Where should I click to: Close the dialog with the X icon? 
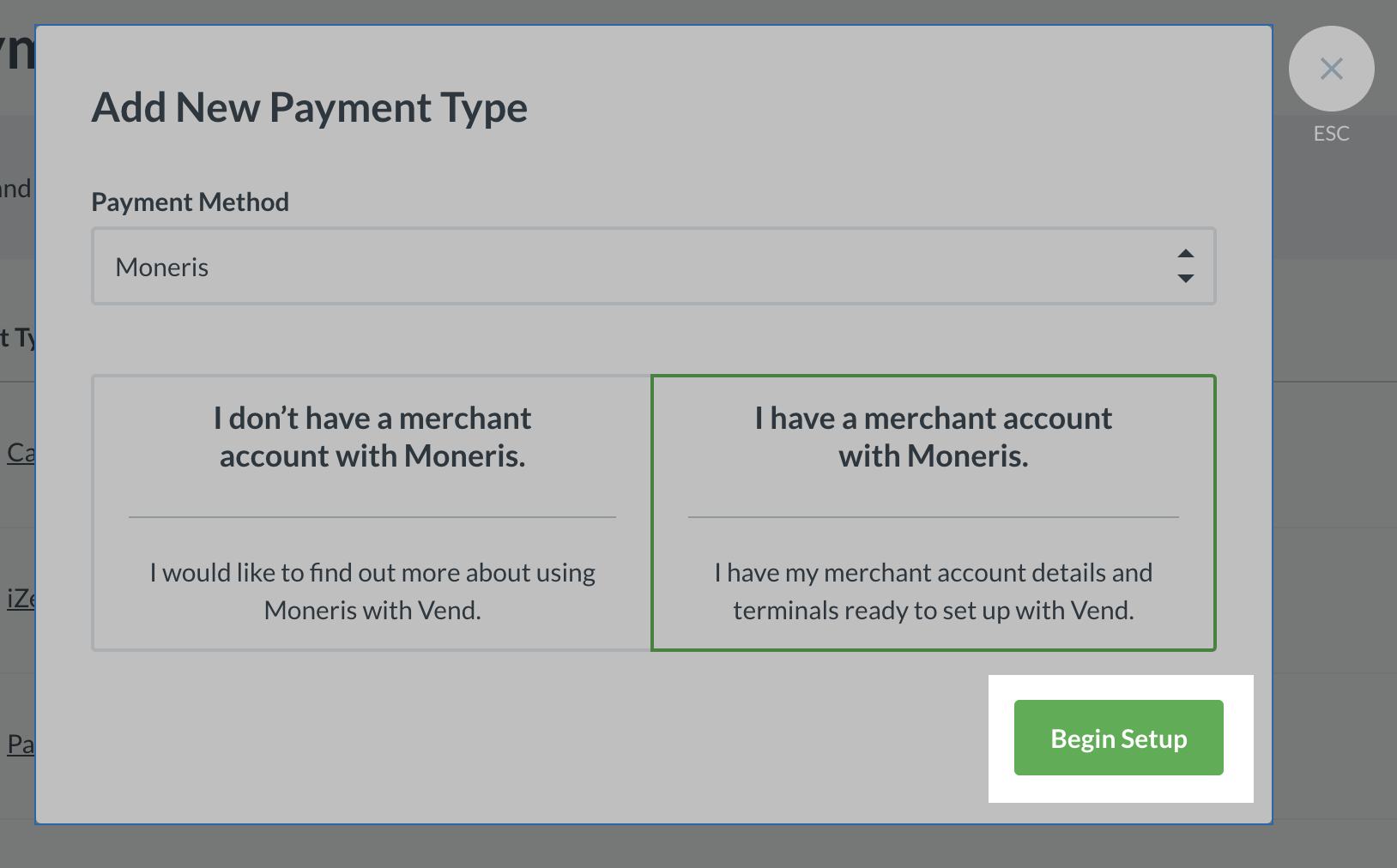(x=1331, y=69)
